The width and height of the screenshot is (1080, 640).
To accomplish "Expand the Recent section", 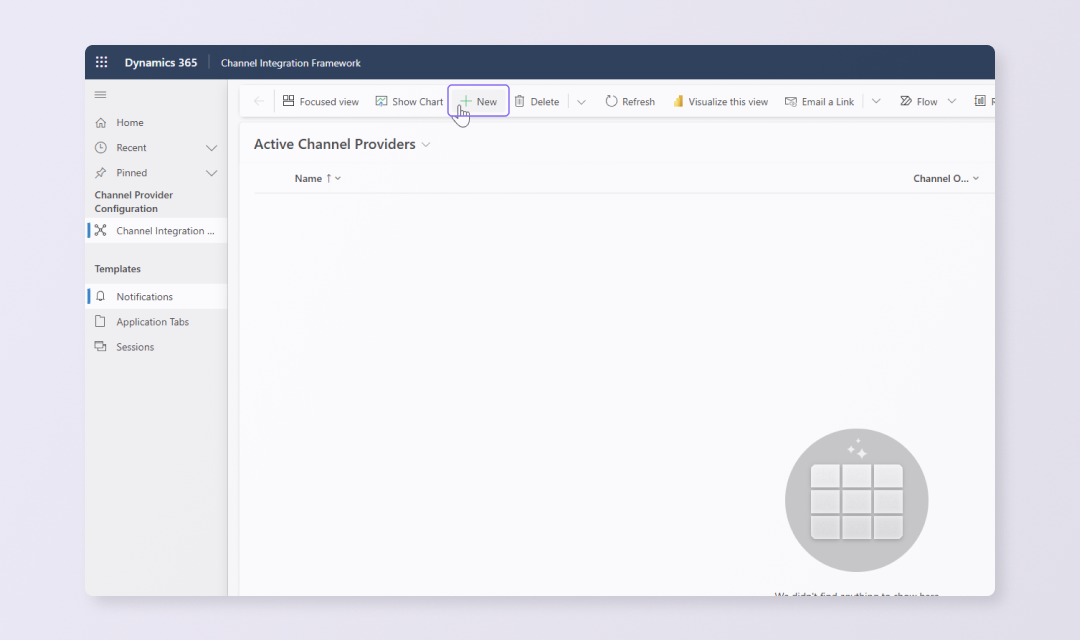I will 211,148.
